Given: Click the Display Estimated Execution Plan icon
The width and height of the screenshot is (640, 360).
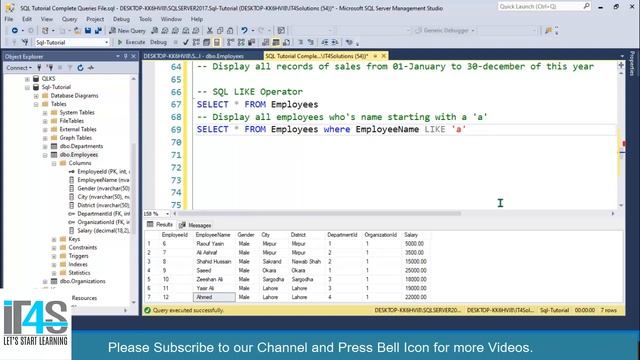Looking at the screenshot, I should (196, 42).
